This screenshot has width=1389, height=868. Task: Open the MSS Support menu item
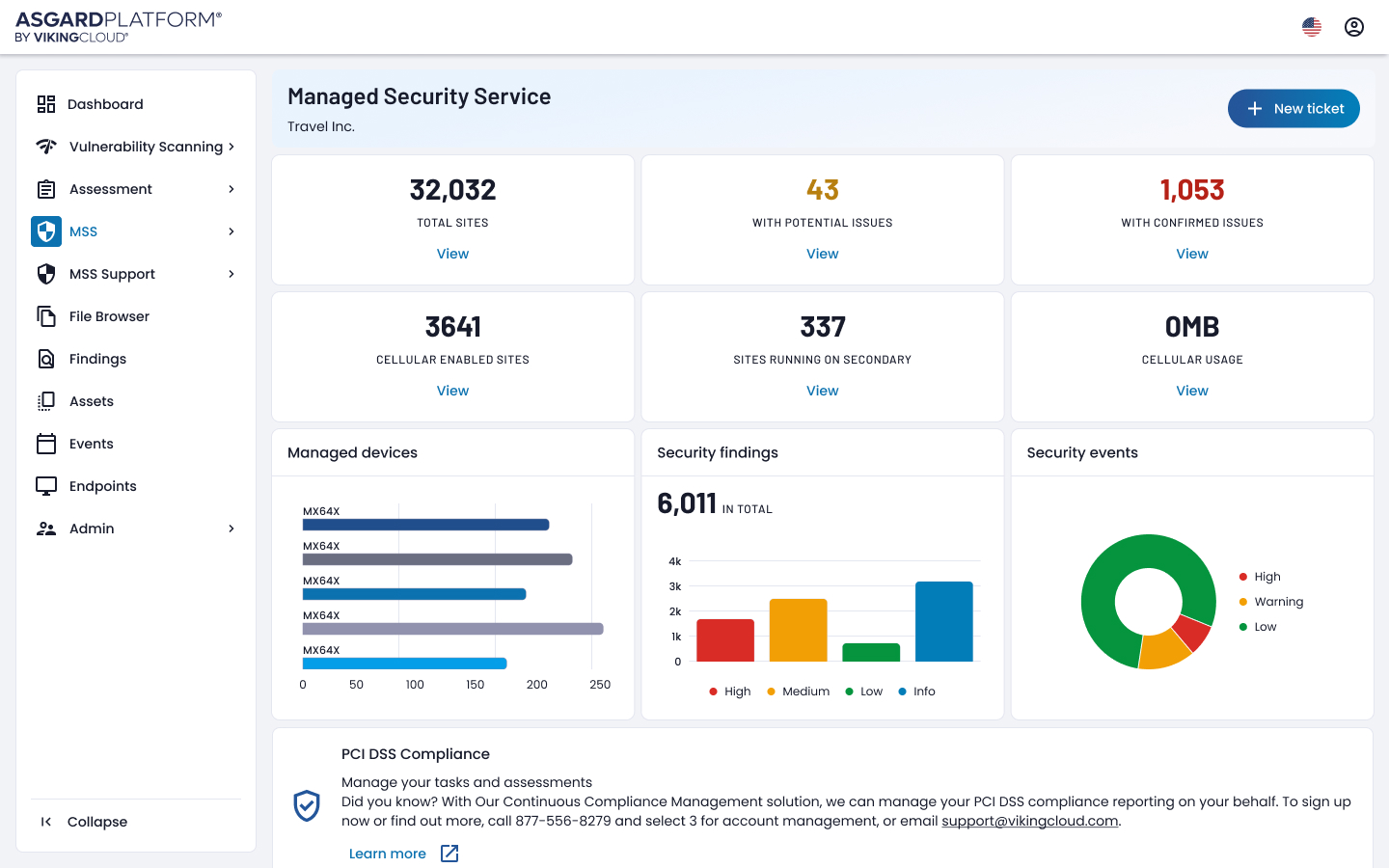136,274
